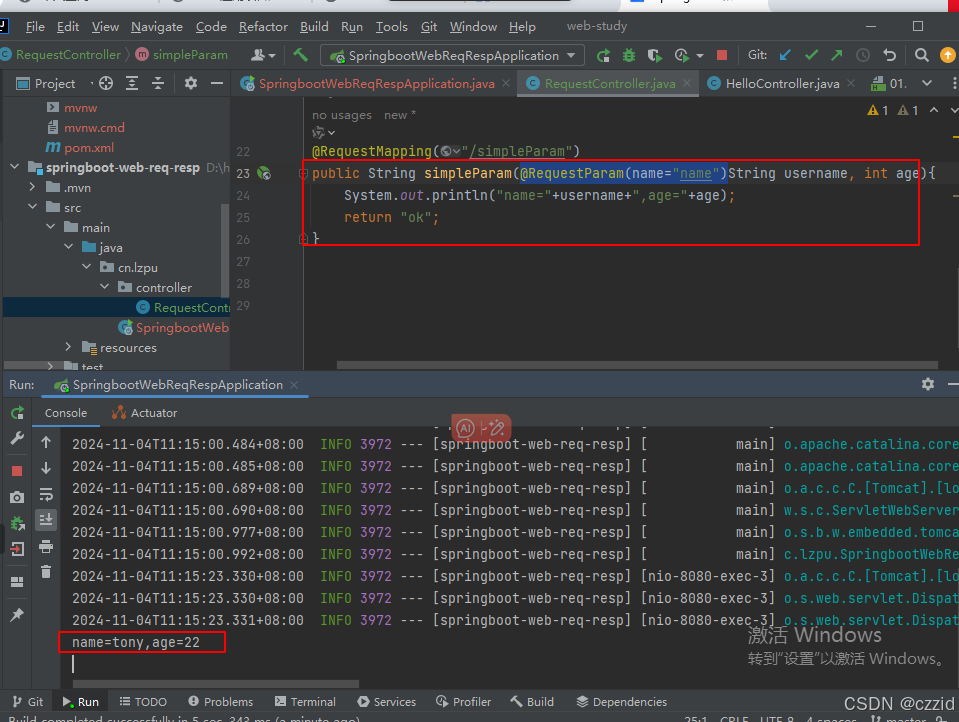Viewport: 959px width, 722px height.
Task: Collapse the controller package
Action: tap(105, 287)
